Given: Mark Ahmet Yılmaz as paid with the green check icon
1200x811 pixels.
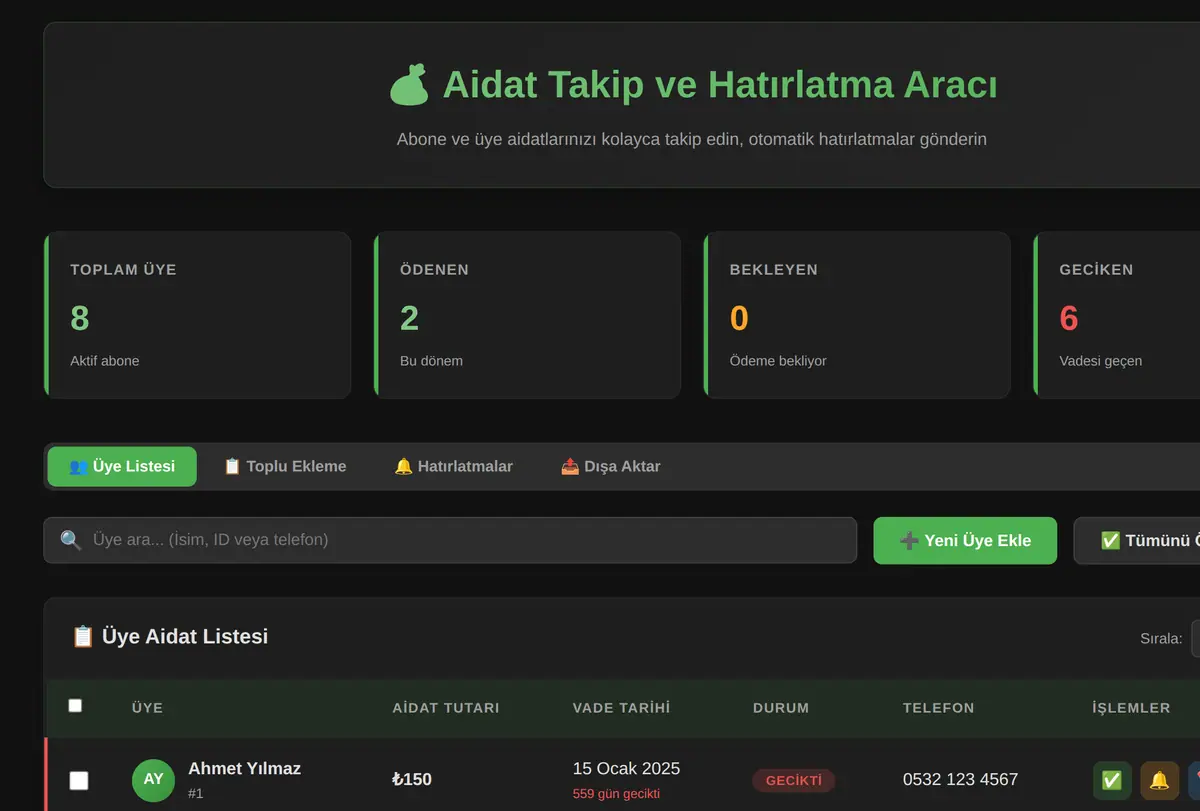Looking at the screenshot, I should (1112, 780).
